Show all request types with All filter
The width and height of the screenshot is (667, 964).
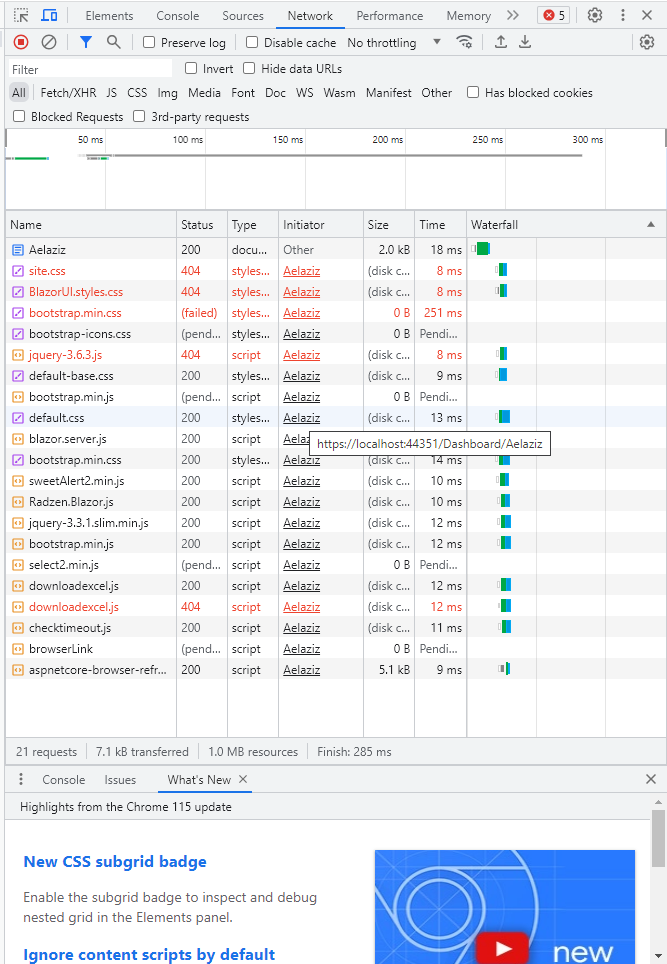[x=19, y=93]
